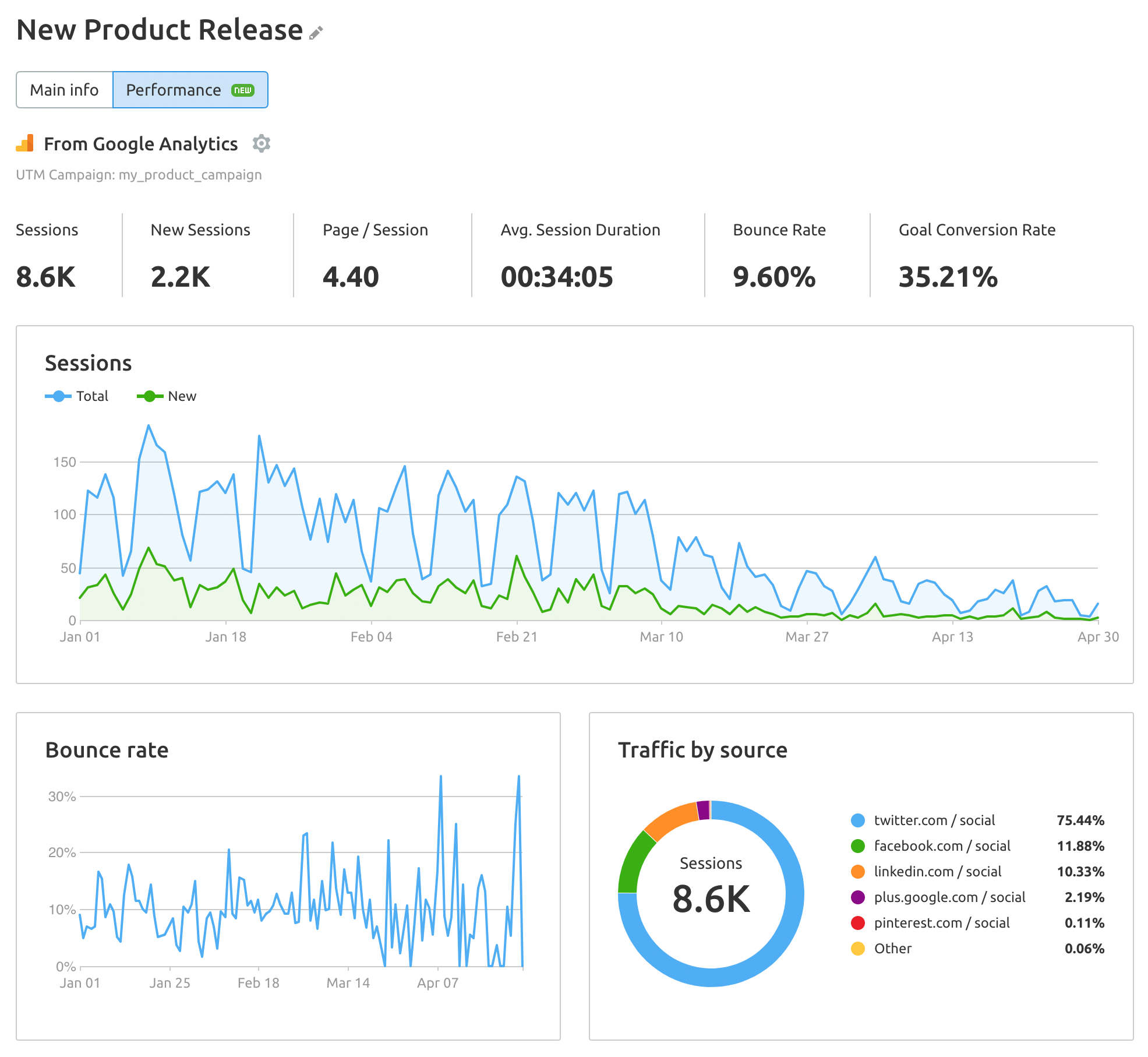Screen dimensions: 1148x1057
Task: Click the Sessions chart heading
Action: pos(89,363)
